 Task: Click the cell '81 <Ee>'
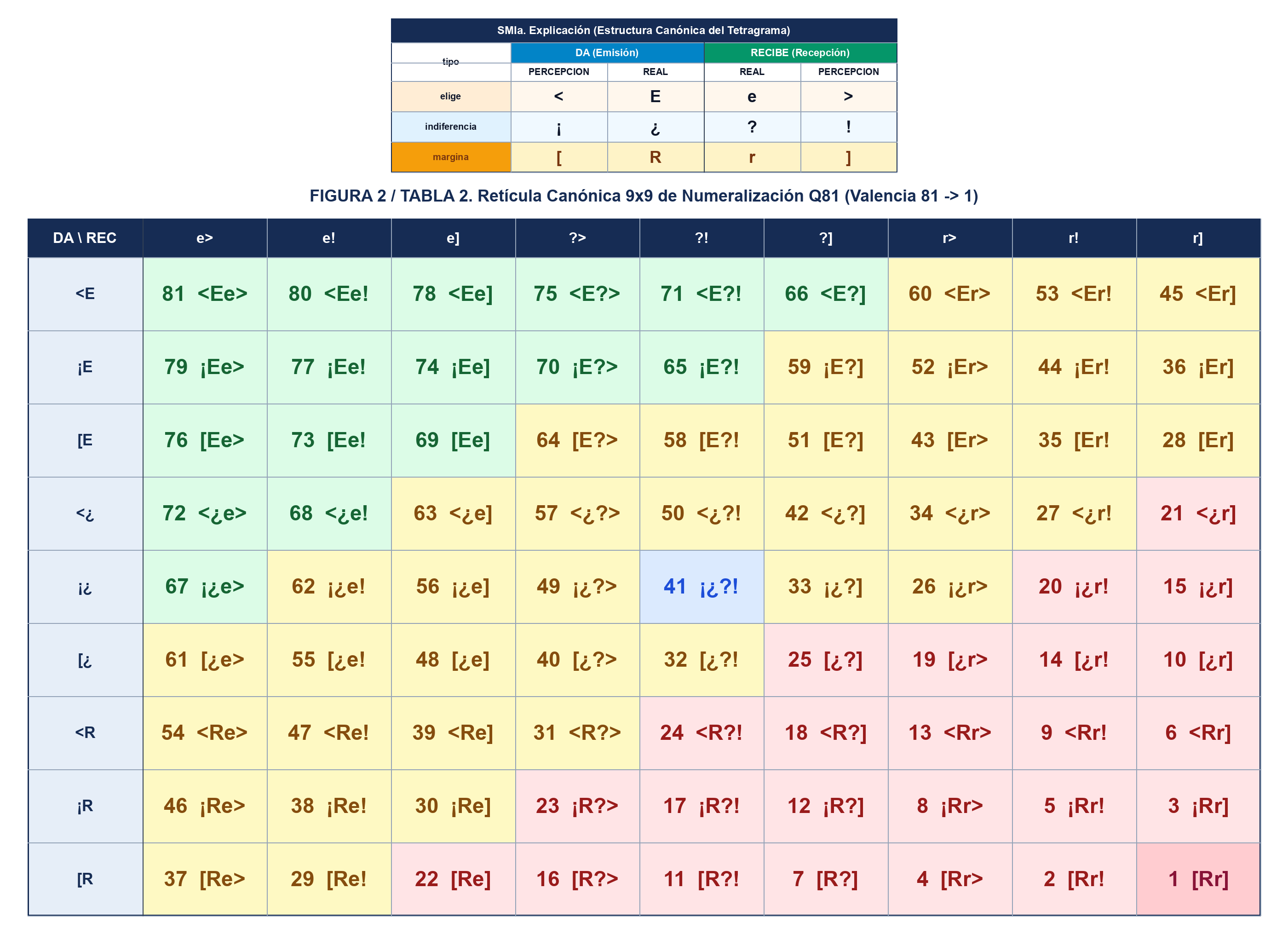[x=204, y=294]
